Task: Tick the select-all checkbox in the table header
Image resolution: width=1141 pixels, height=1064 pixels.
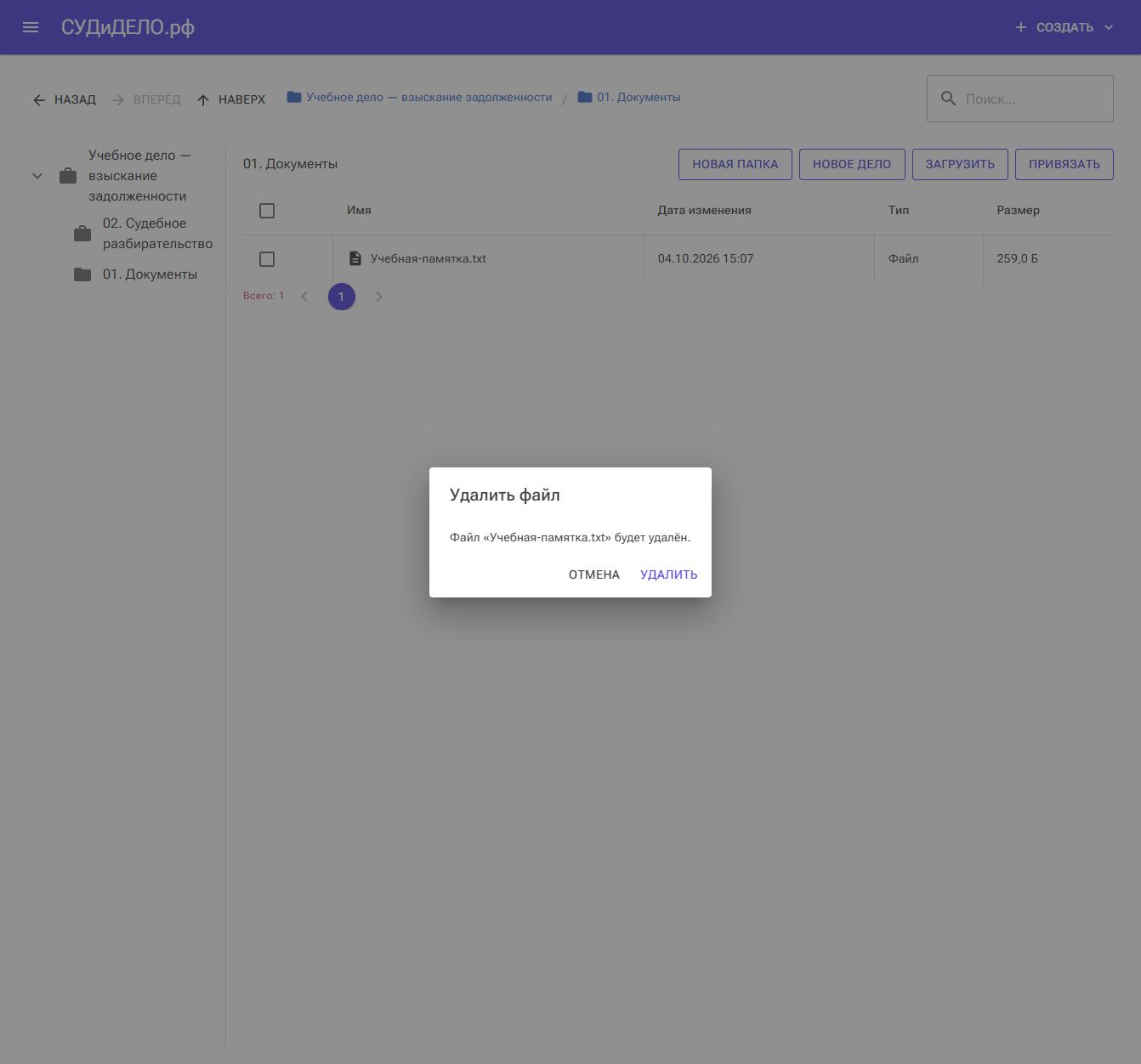Action: click(267, 211)
